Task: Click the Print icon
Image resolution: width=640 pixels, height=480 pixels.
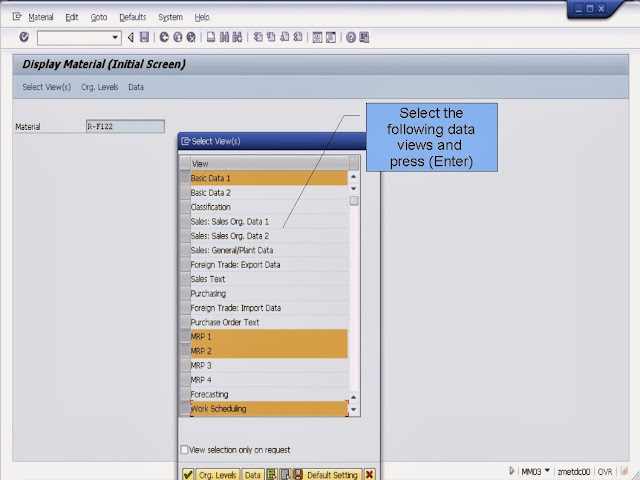Action: click(x=211, y=37)
